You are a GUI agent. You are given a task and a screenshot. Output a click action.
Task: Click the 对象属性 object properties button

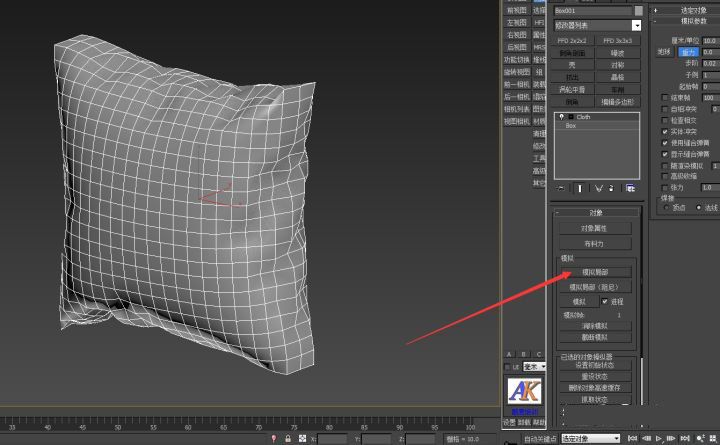point(595,228)
